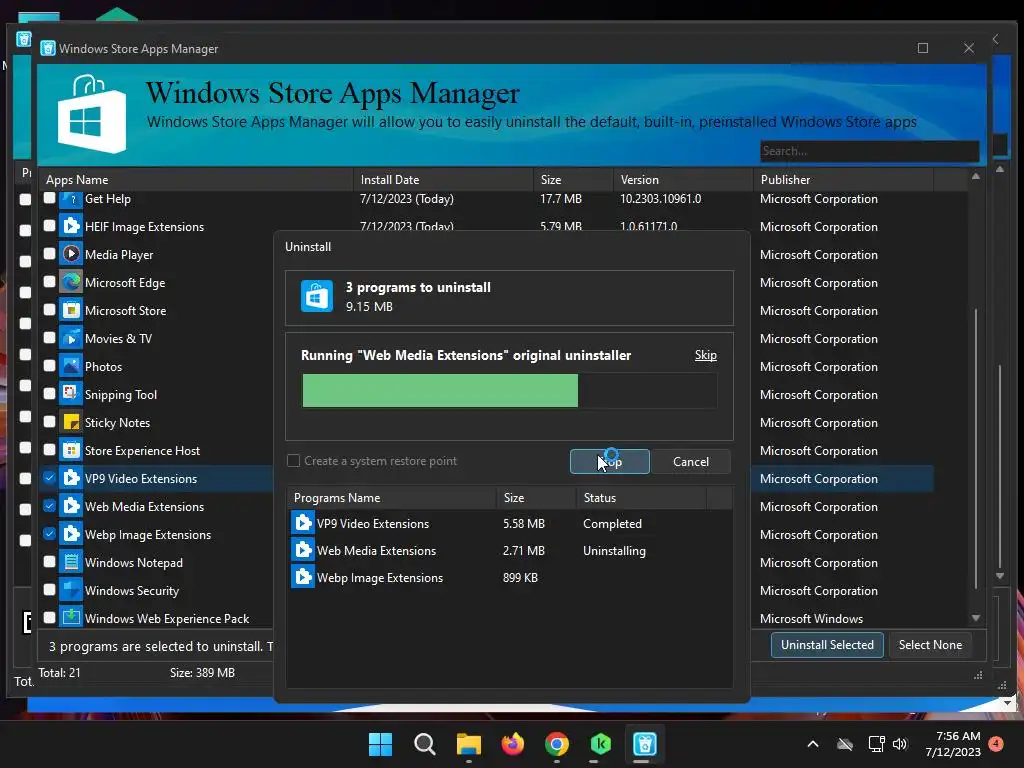This screenshot has width=1024, height=768.
Task: Open File Explorer from the taskbar
Action: coord(468,744)
